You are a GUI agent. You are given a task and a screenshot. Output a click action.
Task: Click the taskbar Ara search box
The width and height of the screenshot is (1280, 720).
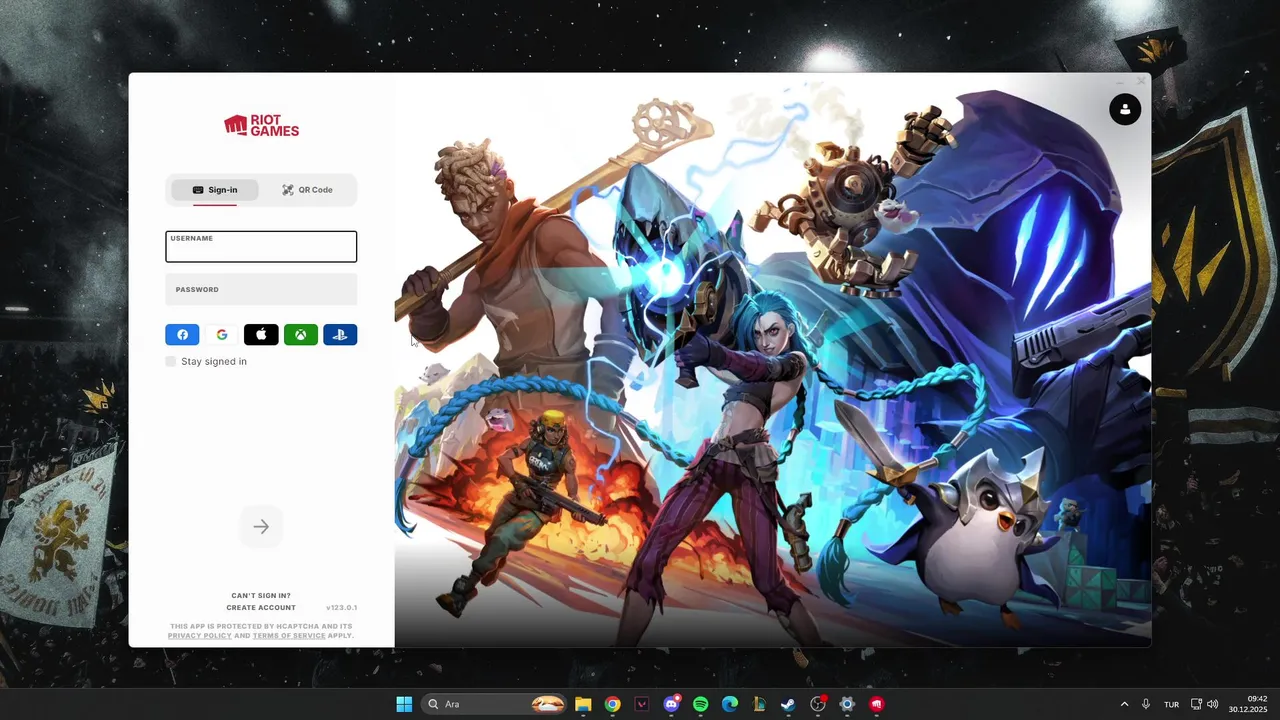click(492, 704)
